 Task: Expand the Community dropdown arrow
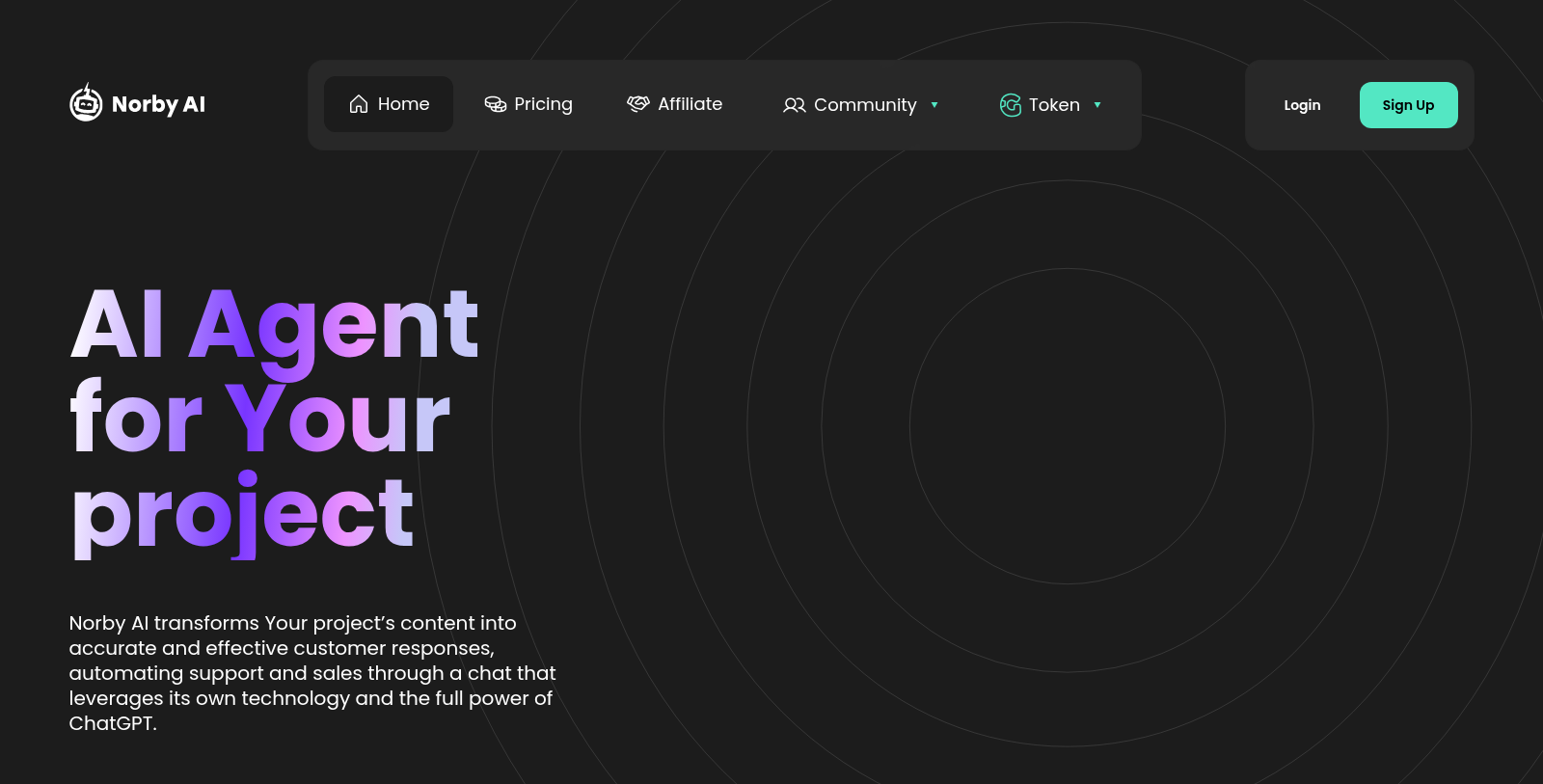934,105
